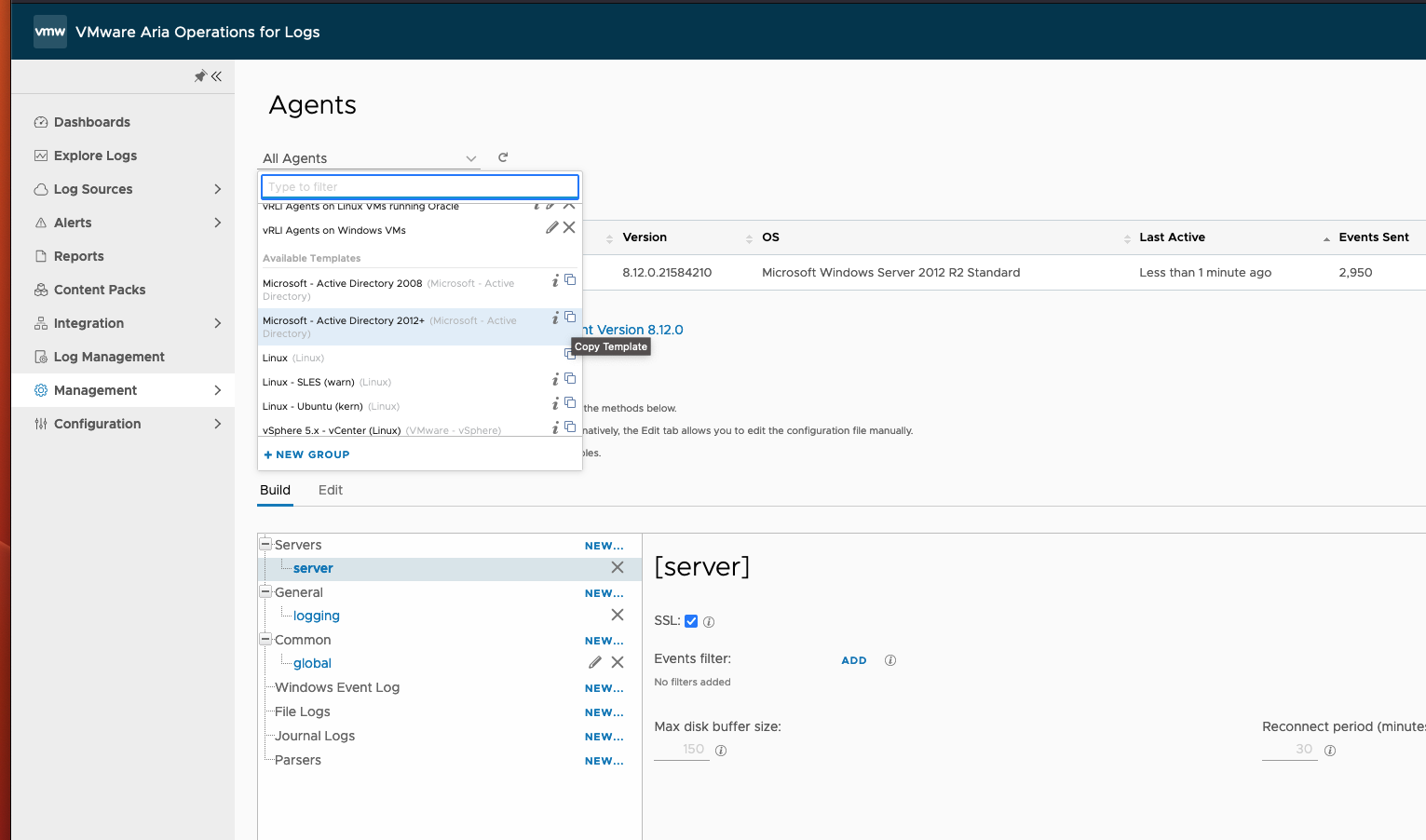
Task: Open pencil edit icon next to global
Action: pos(595,662)
